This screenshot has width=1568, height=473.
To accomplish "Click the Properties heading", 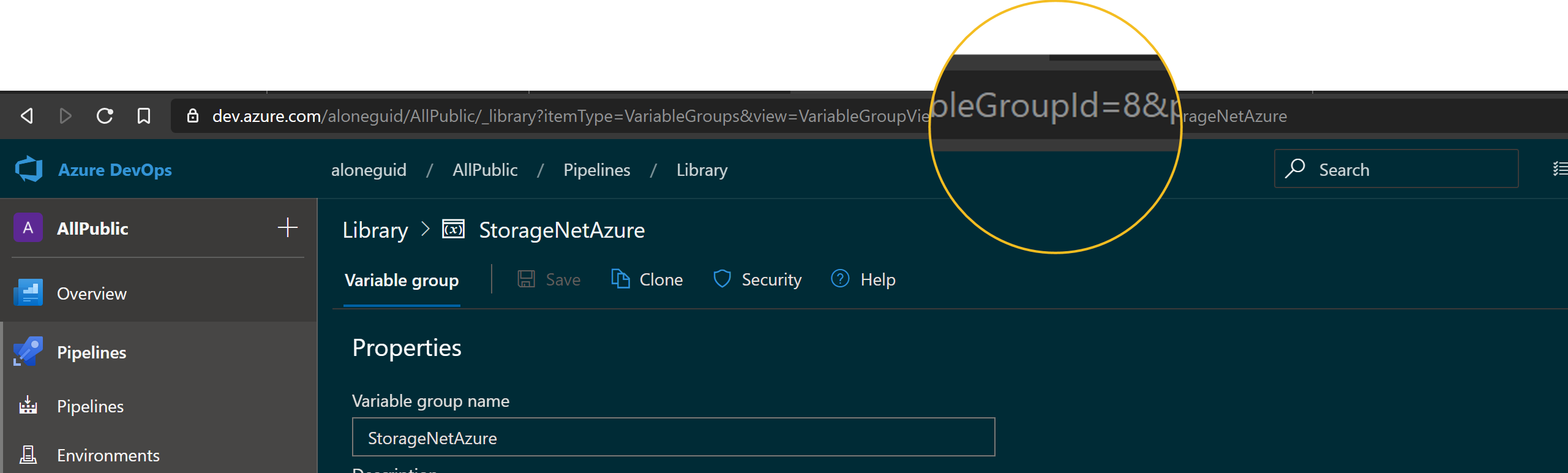I will click(x=407, y=348).
